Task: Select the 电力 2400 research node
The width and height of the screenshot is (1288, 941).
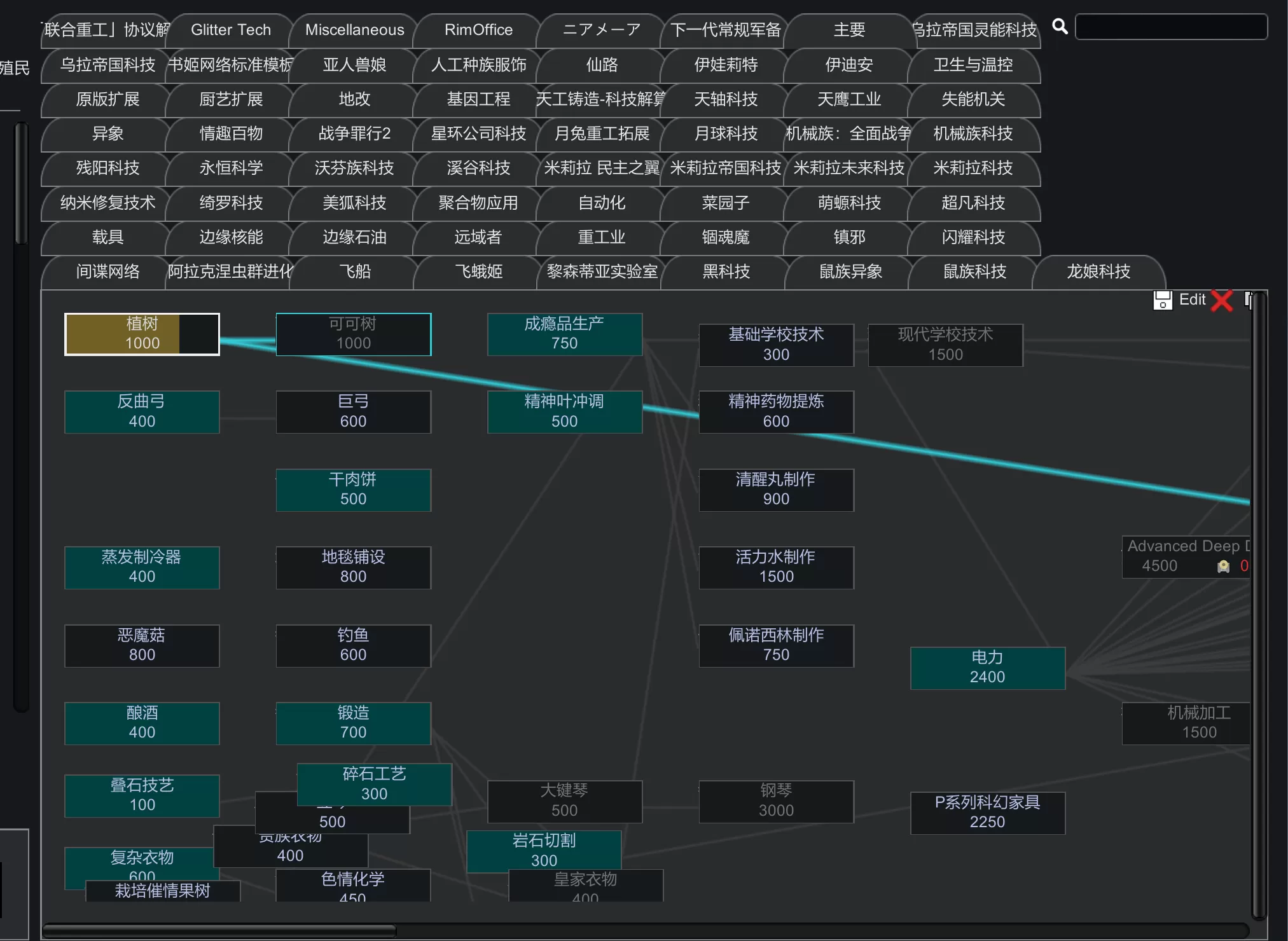Action: [987, 668]
